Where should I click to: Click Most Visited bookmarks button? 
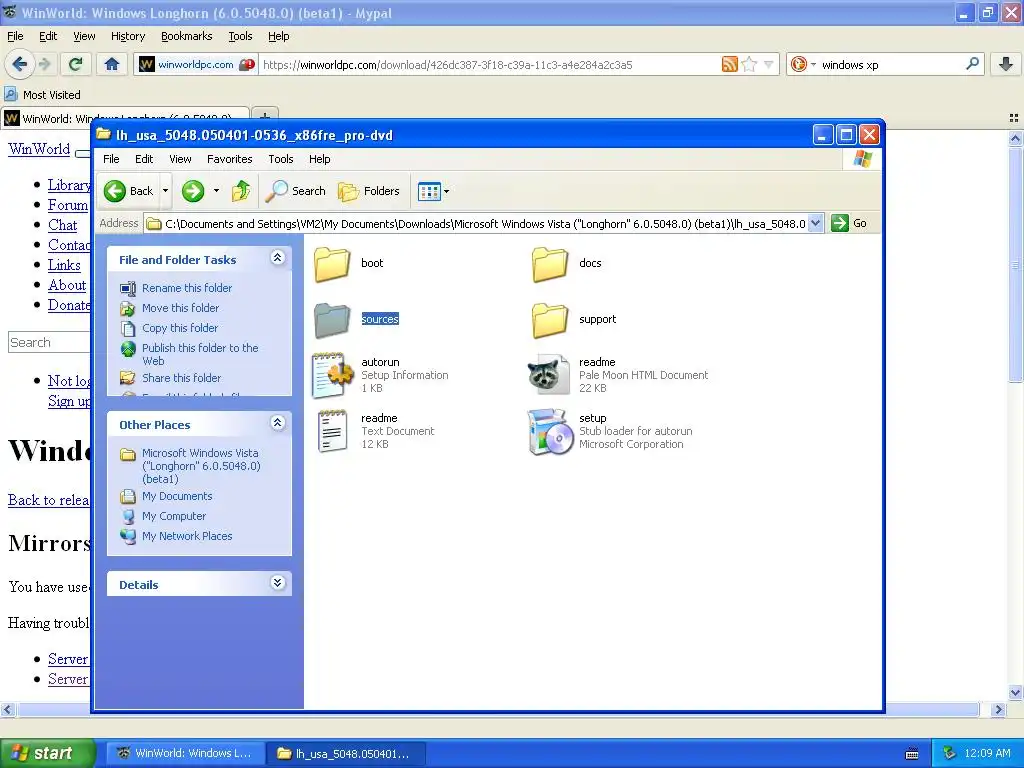(42, 95)
